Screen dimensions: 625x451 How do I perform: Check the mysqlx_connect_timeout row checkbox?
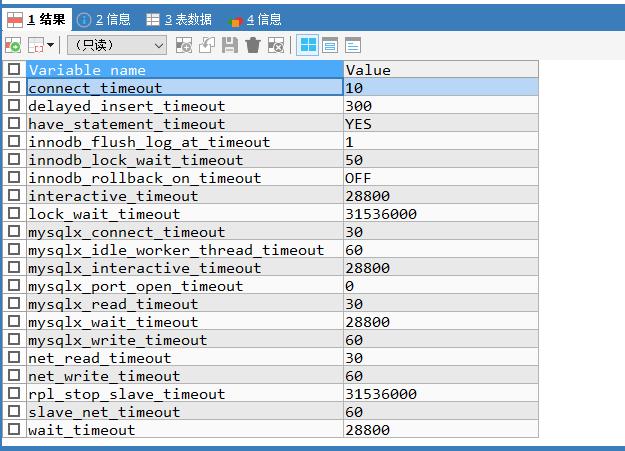pos(14,231)
